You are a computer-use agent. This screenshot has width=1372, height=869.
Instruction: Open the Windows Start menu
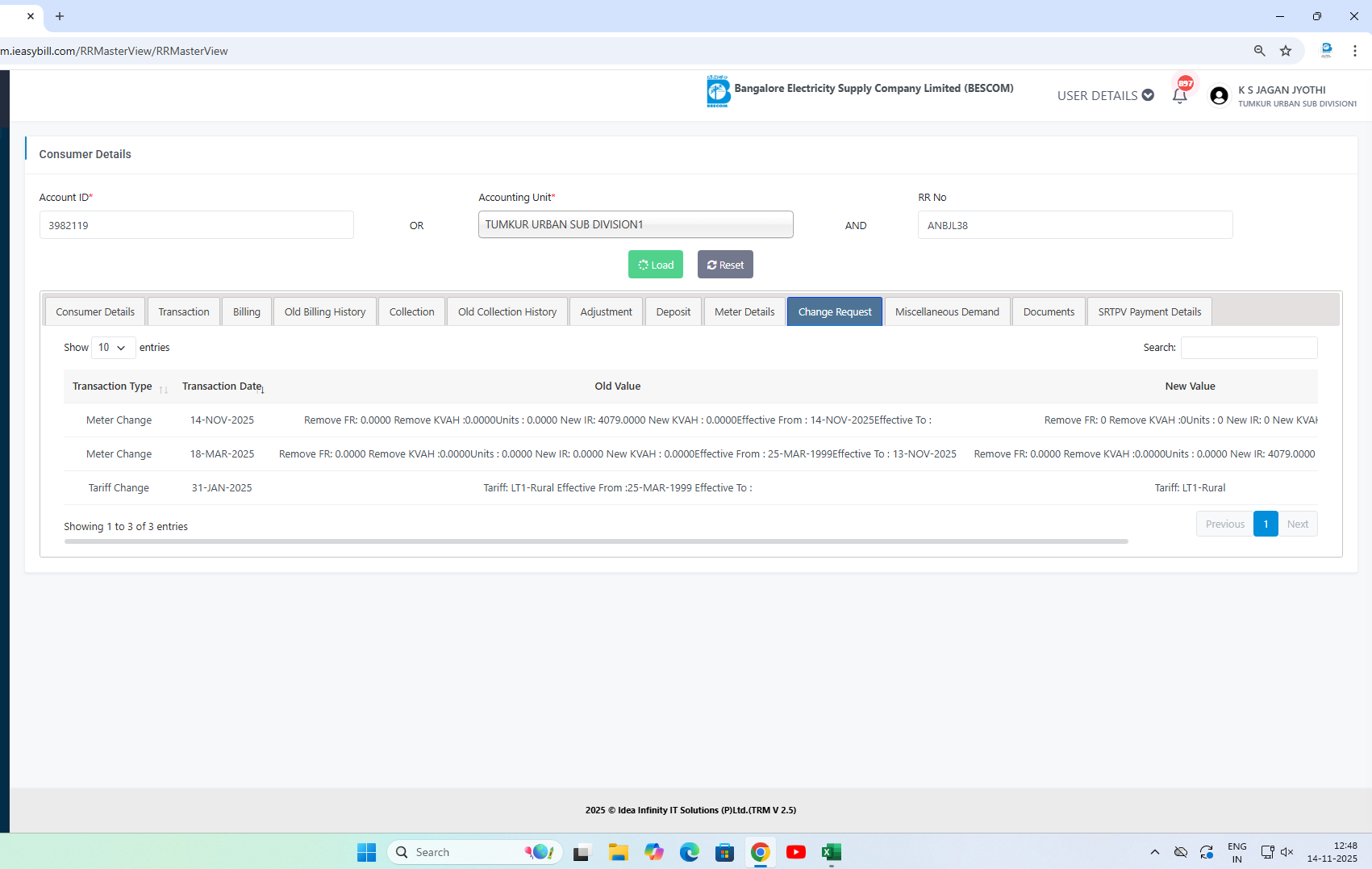(x=367, y=852)
